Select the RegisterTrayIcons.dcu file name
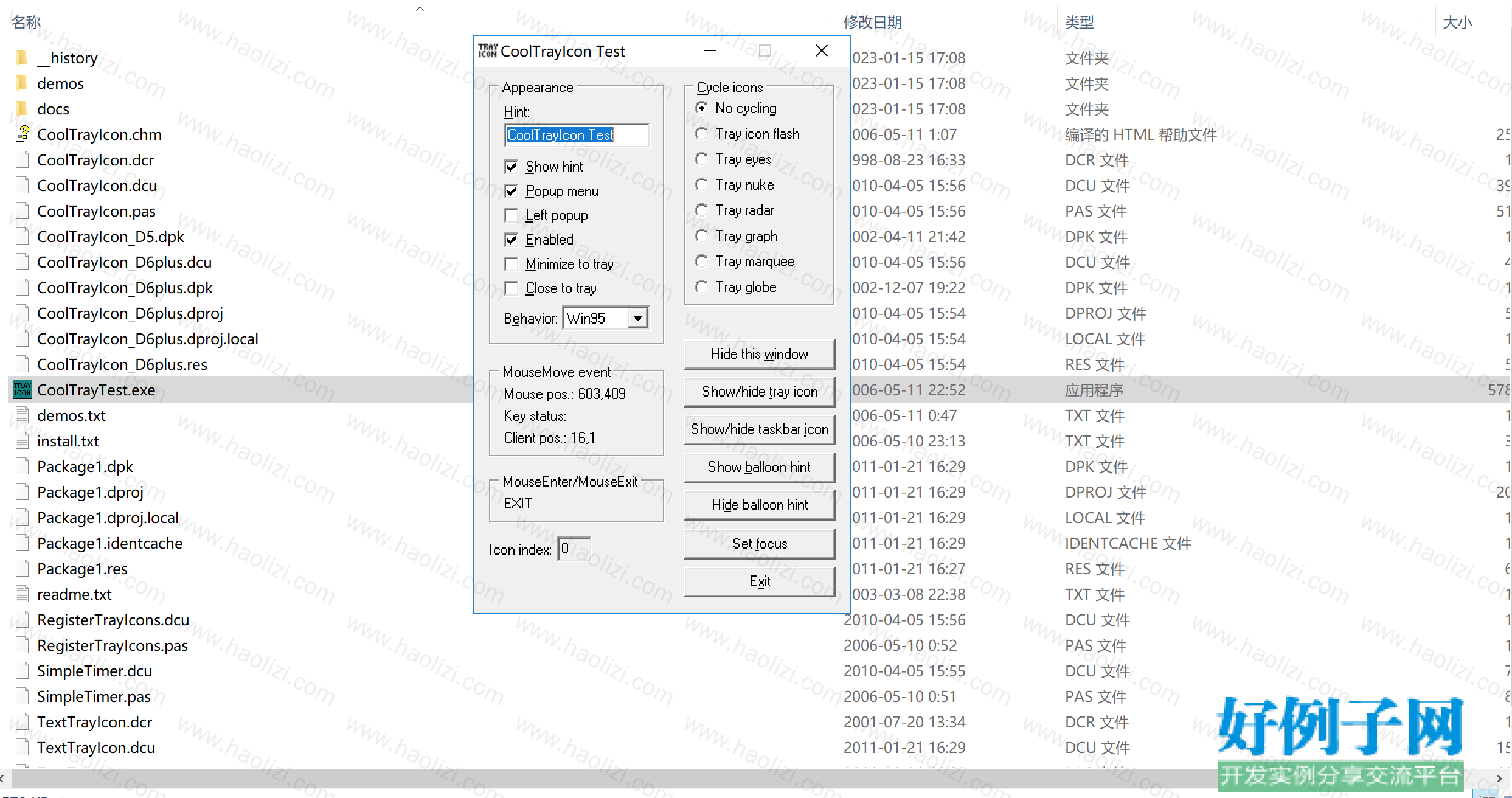The image size is (1512, 798). point(113,620)
